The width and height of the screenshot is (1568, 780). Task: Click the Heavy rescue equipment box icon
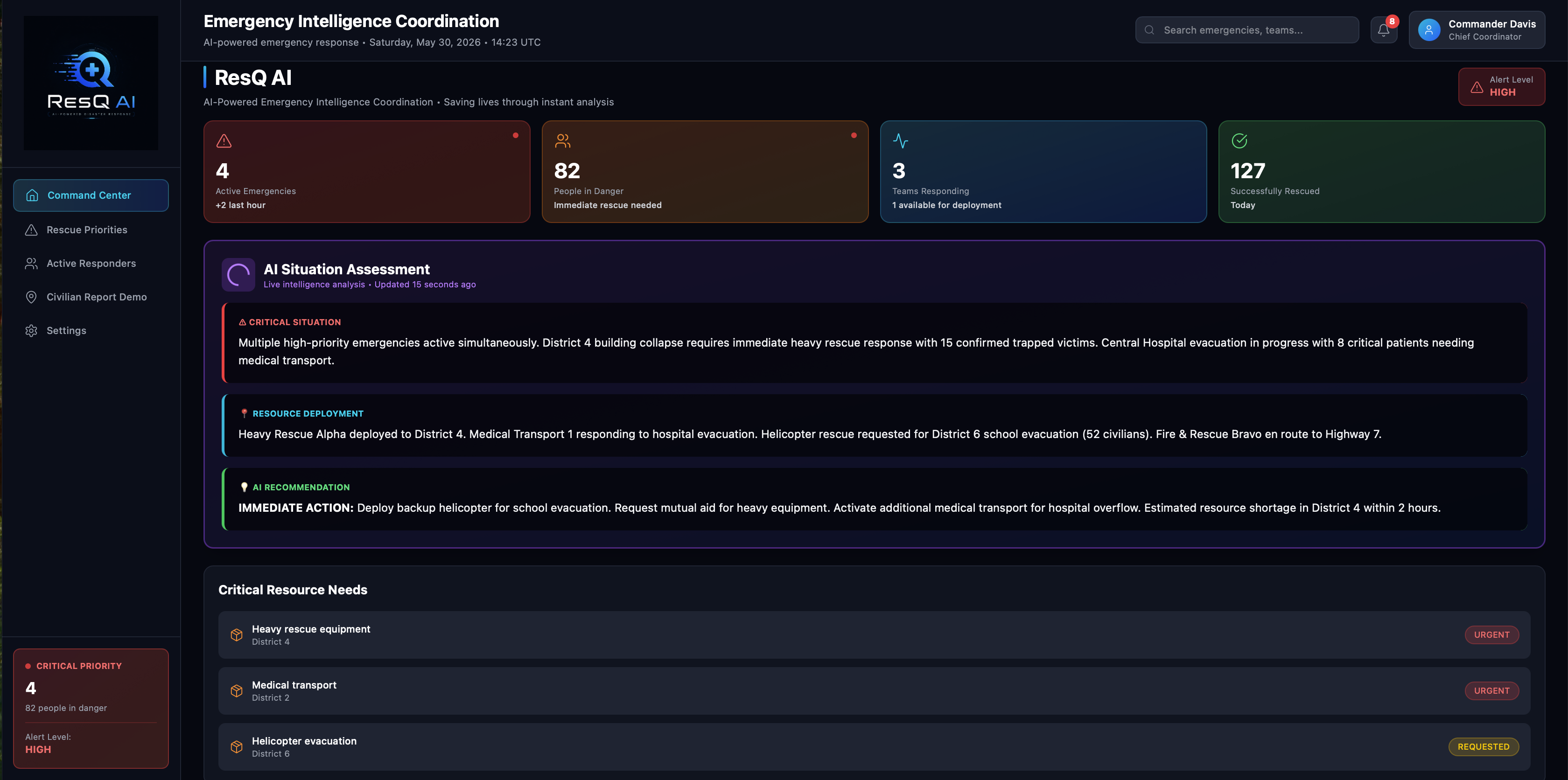click(x=237, y=634)
